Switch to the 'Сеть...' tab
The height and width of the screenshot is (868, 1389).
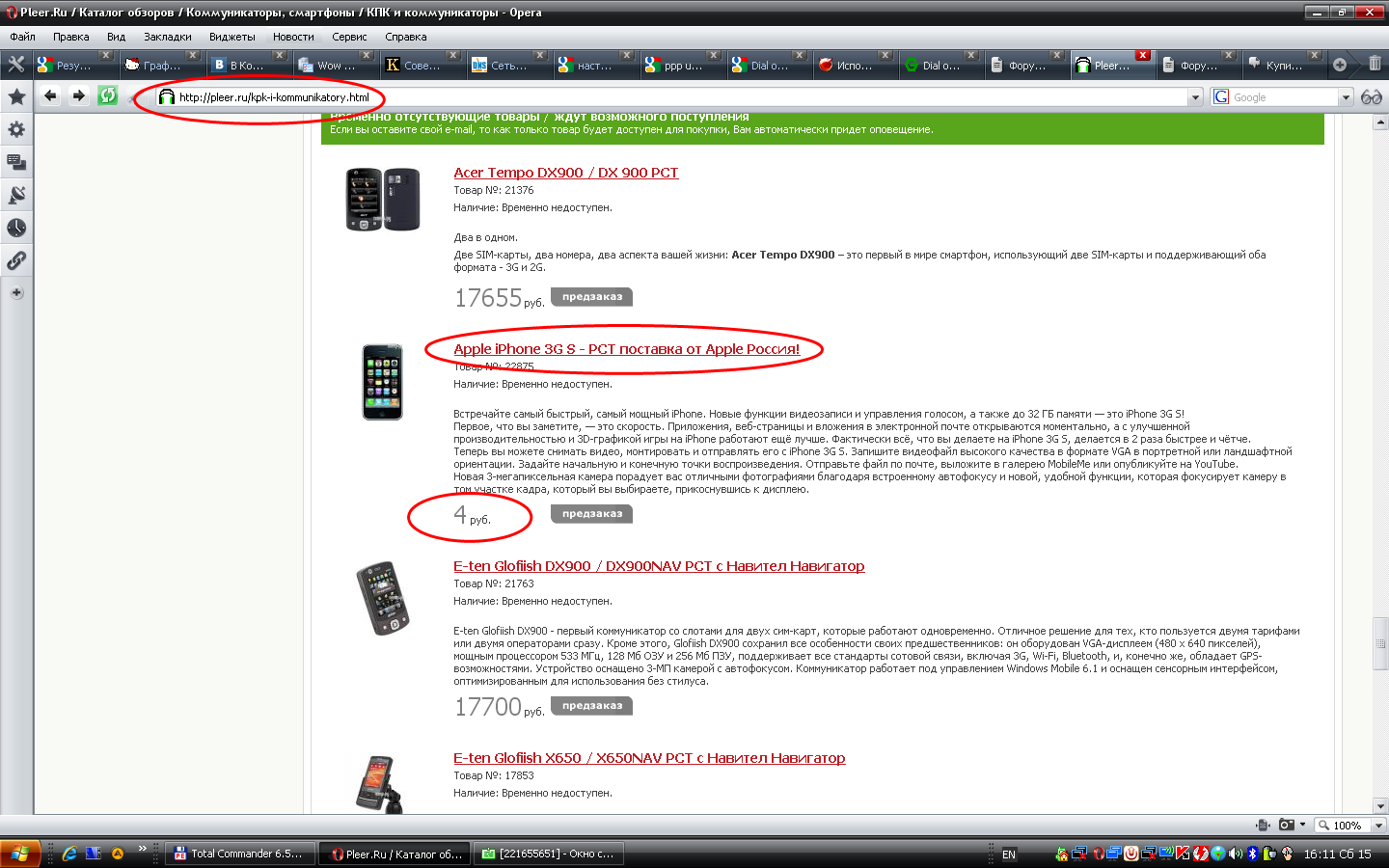coord(508,65)
